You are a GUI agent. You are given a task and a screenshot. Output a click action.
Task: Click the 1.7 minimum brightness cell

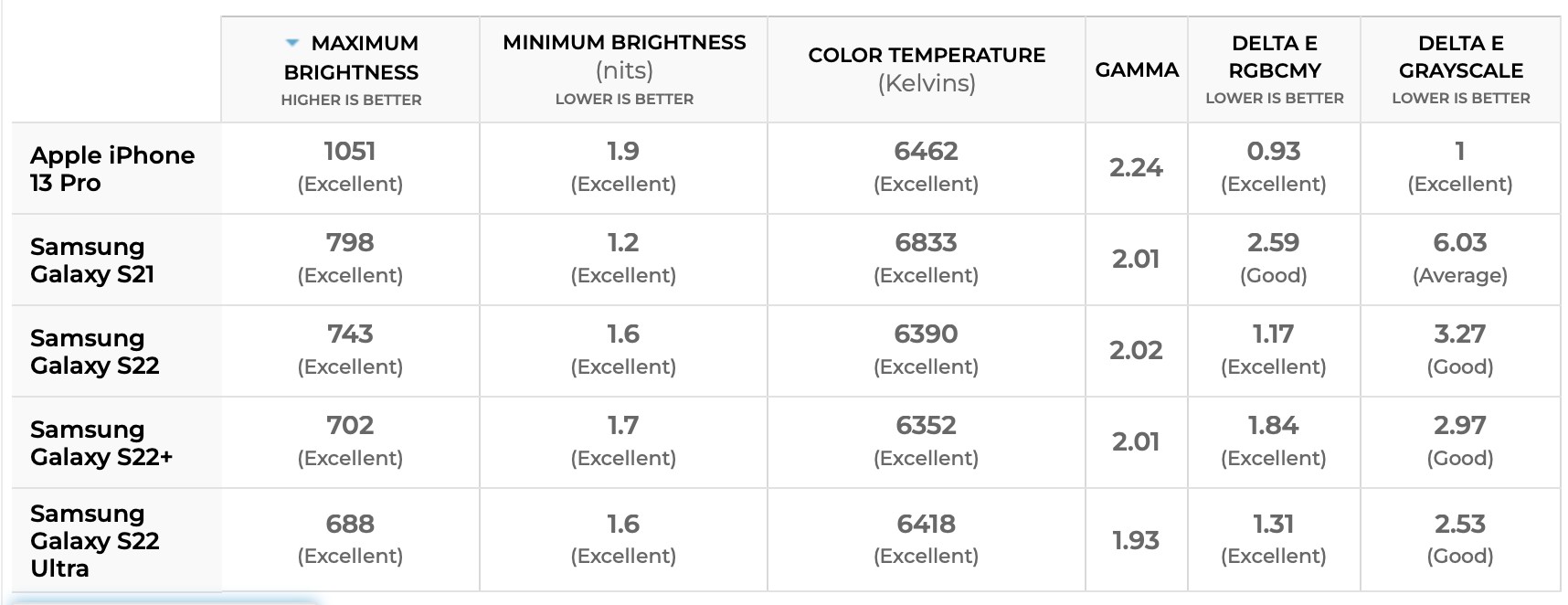[624, 442]
